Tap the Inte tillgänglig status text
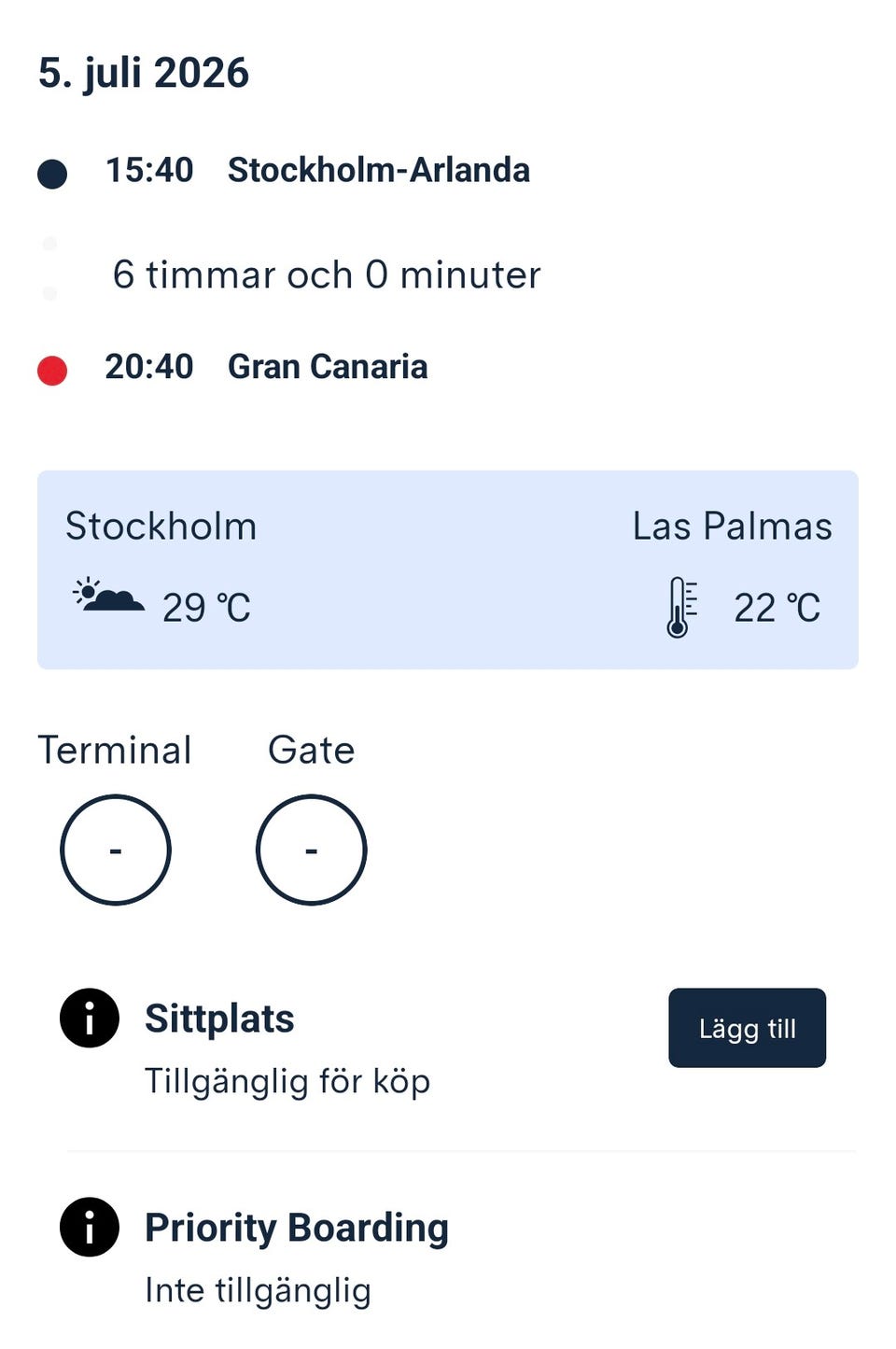 pos(258,1290)
